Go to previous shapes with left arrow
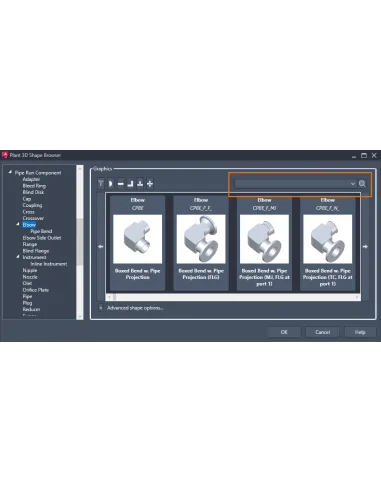 pos(101,247)
